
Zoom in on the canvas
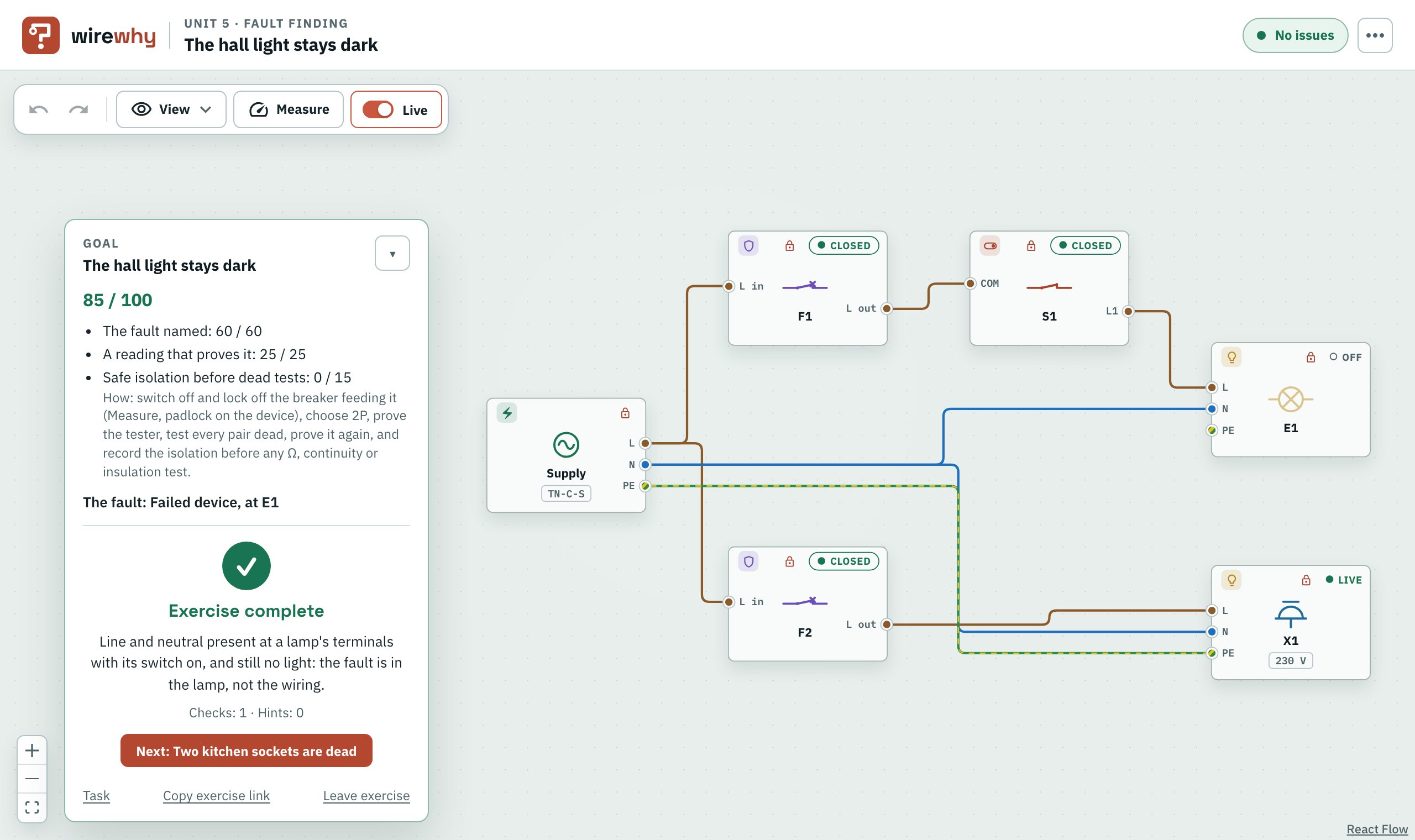32,750
